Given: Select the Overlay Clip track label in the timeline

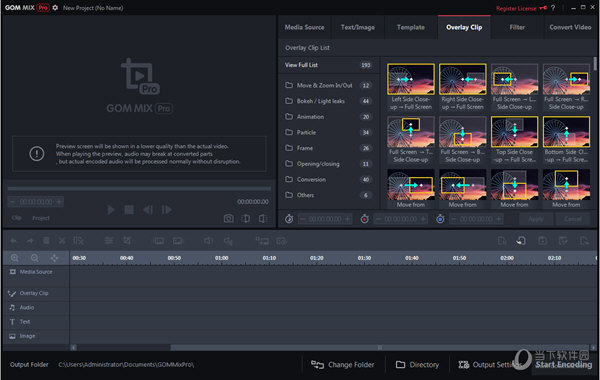Looking at the screenshot, I should 34,293.
